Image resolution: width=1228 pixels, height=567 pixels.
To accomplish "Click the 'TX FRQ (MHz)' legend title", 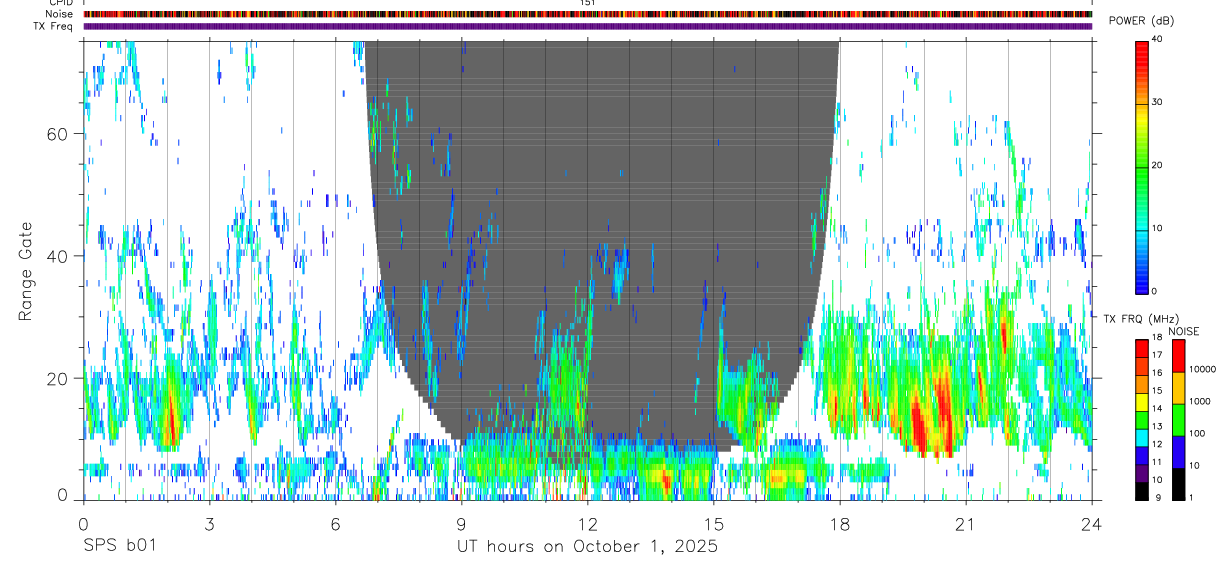I will coord(1140,319).
